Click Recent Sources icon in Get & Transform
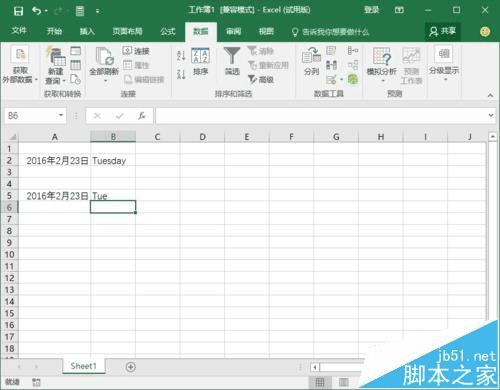Screen dimensions: 500x390 coord(76,79)
